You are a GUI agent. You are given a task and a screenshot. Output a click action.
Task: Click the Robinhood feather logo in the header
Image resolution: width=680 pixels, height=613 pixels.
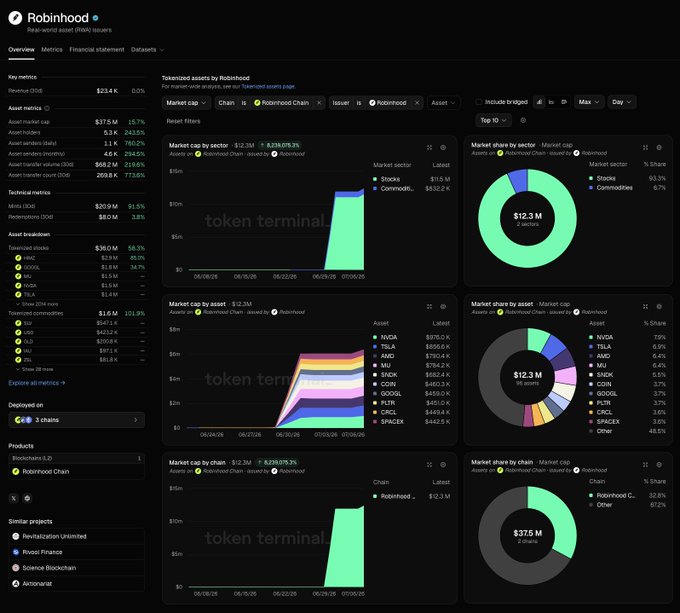click(15, 18)
